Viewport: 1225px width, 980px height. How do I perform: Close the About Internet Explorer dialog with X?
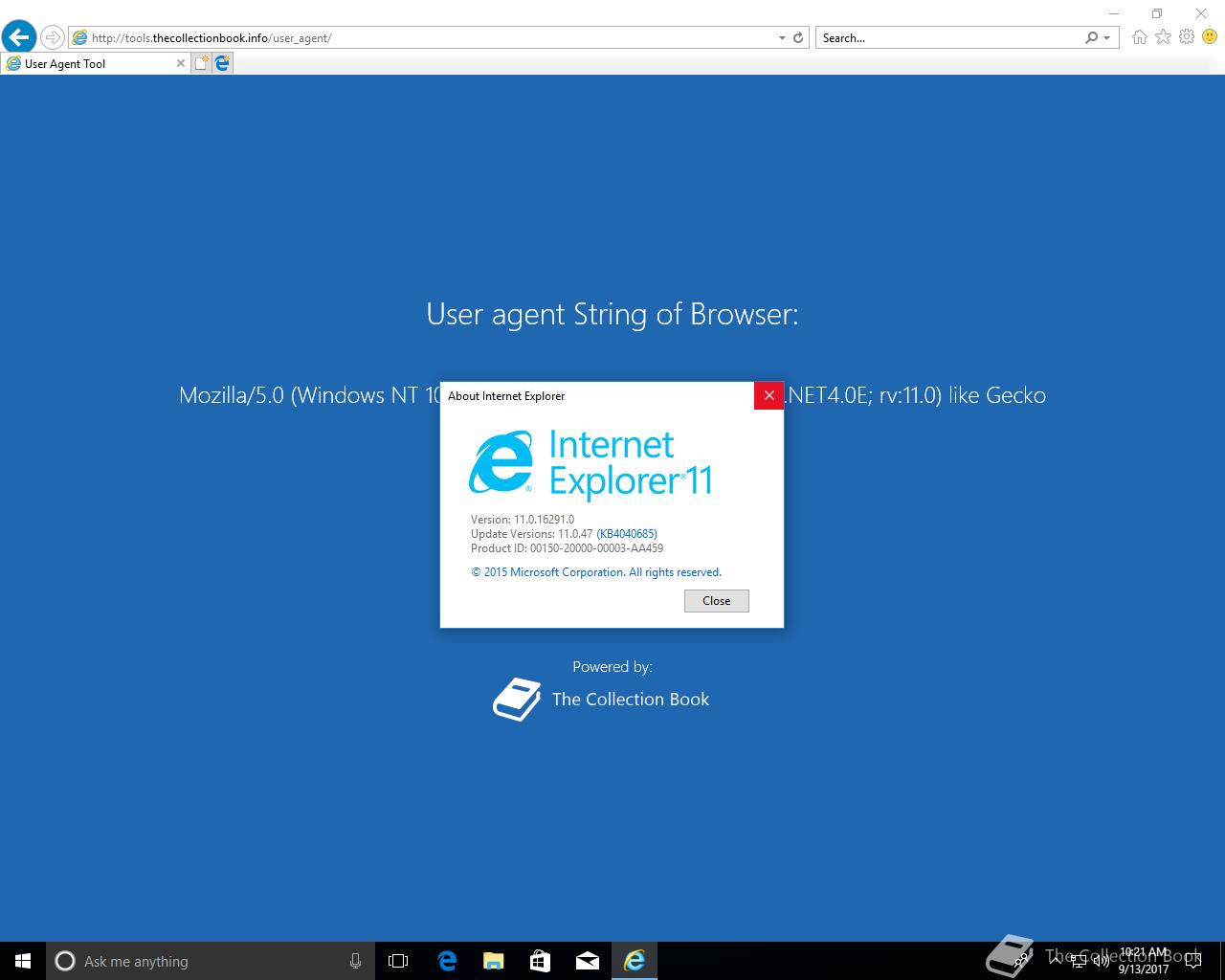click(x=768, y=395)
